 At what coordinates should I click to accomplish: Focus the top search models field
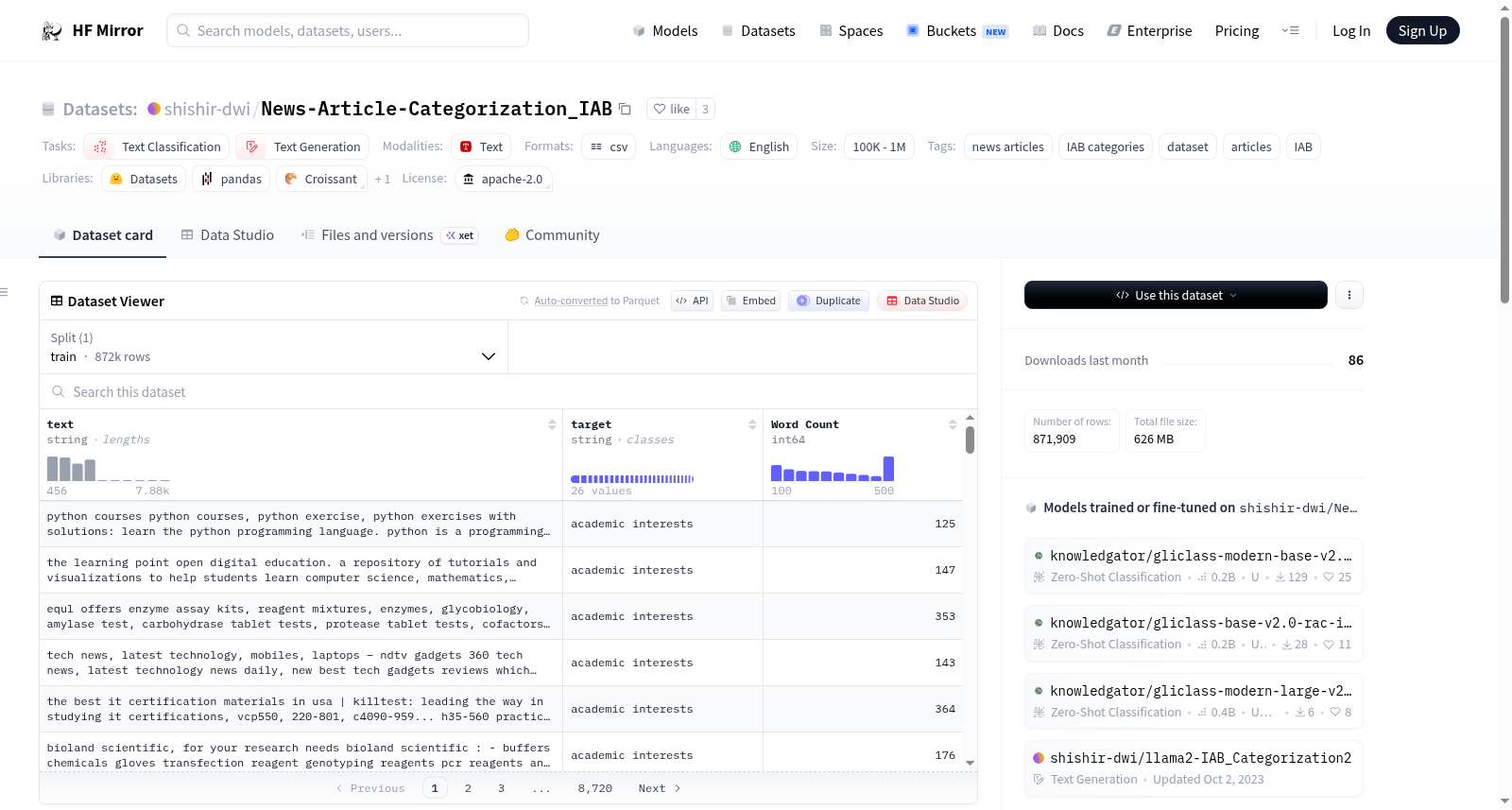coord(348,30)
